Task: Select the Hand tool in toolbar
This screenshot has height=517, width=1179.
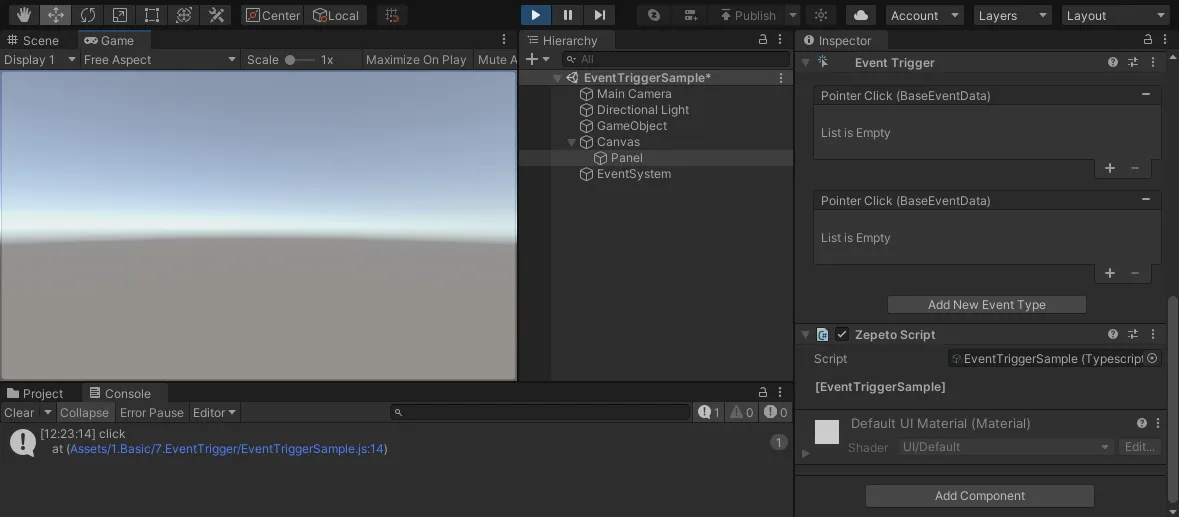Action: [24, 15]
